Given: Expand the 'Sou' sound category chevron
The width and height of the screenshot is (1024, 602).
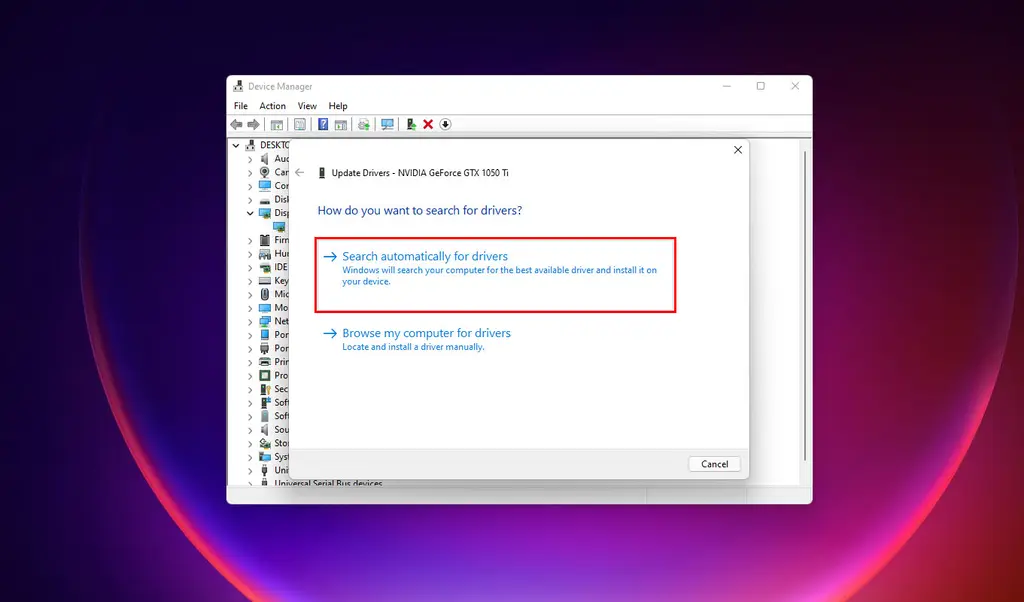Looking at the screenshot, I should click(x=250, y=430).
